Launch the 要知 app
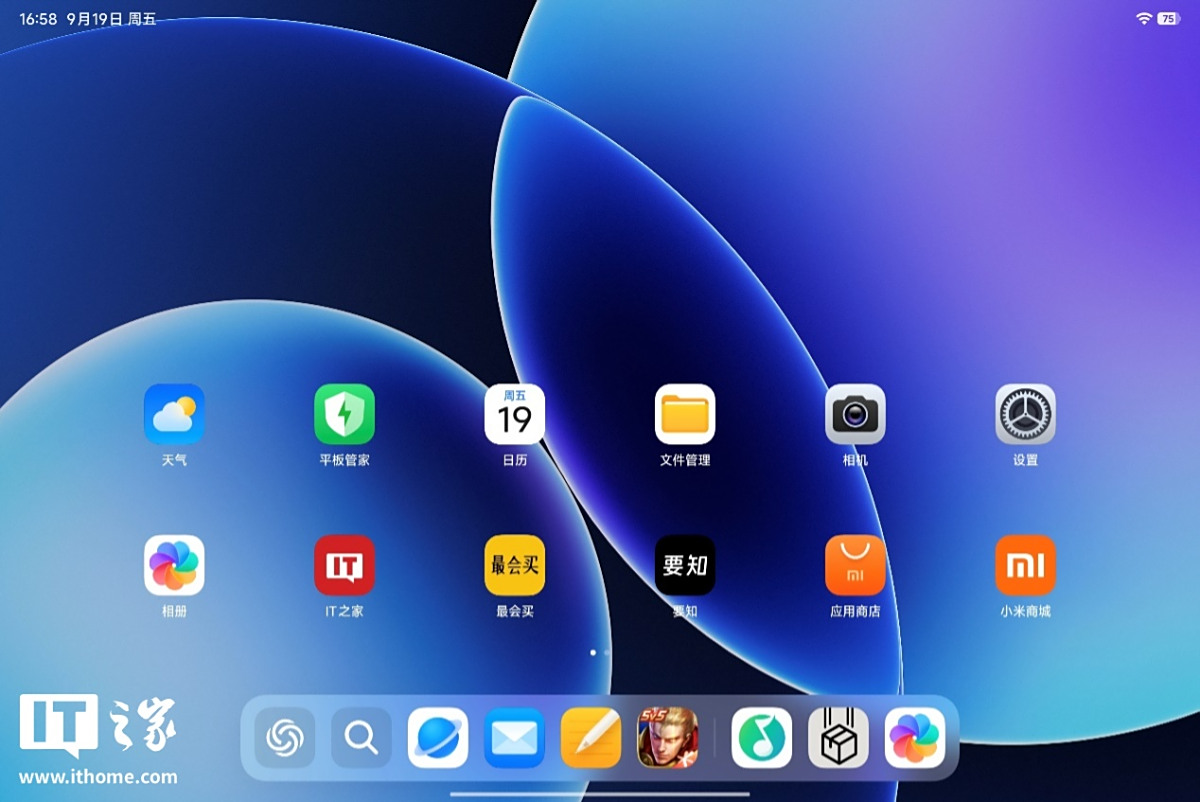 click(x=685, y=565)
